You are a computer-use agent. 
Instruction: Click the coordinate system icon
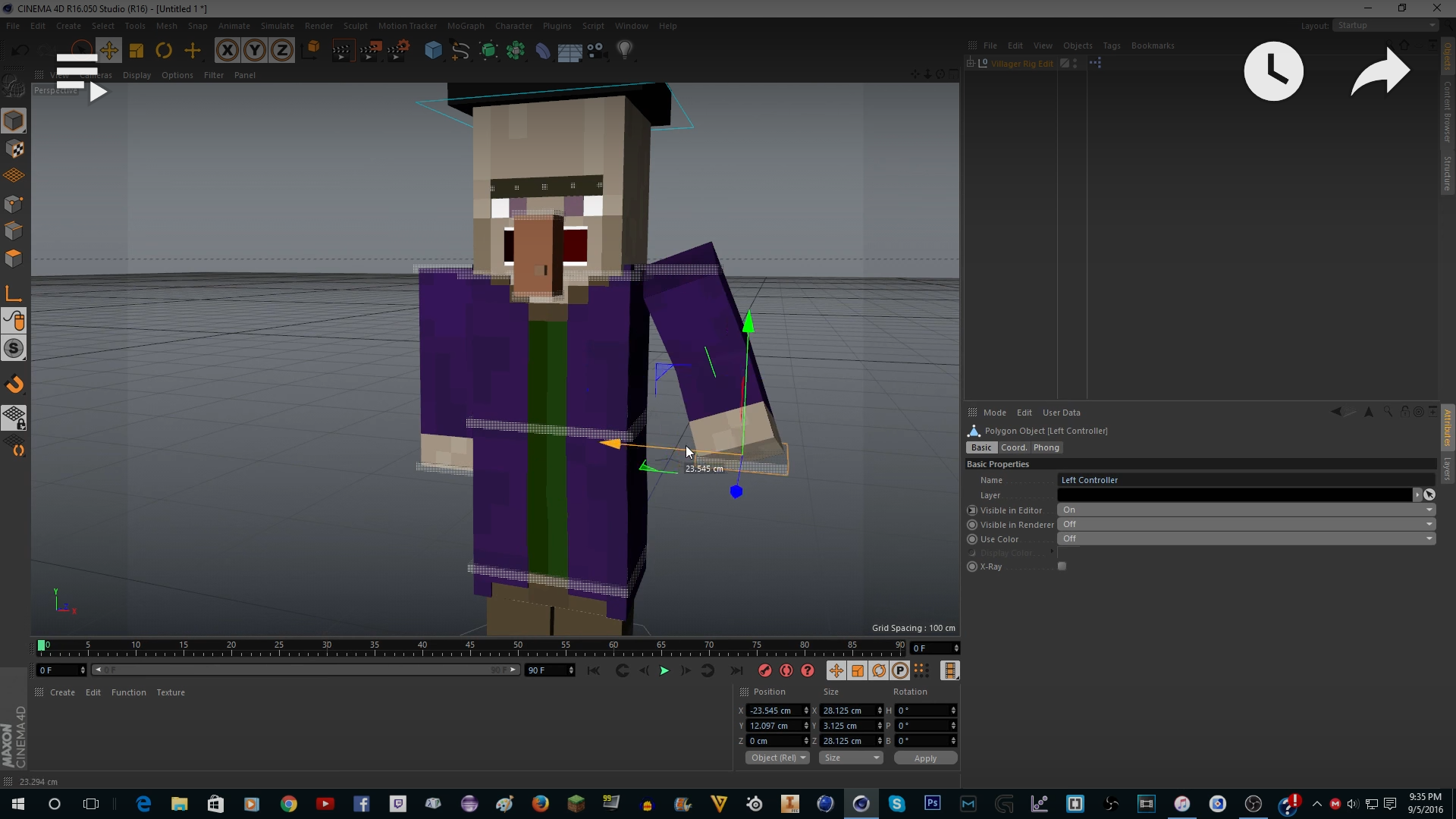click(311, 51)
